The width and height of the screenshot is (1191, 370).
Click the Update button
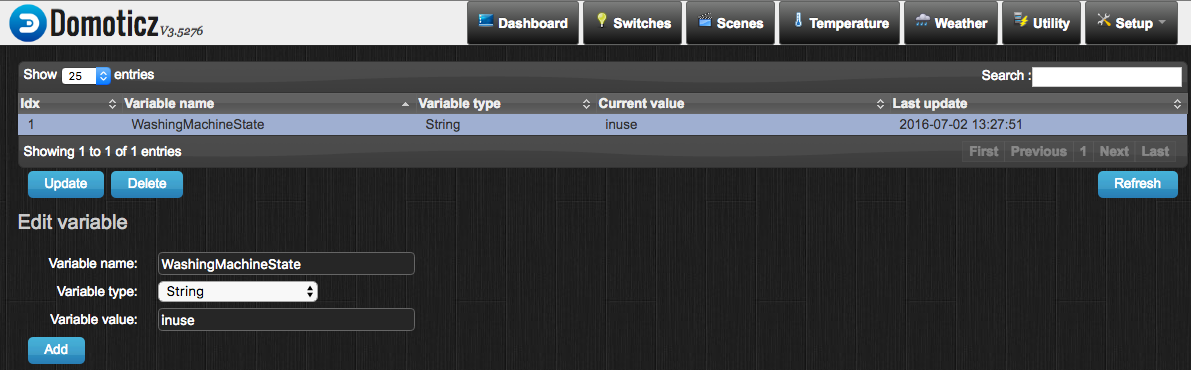(x=65, y=184)
